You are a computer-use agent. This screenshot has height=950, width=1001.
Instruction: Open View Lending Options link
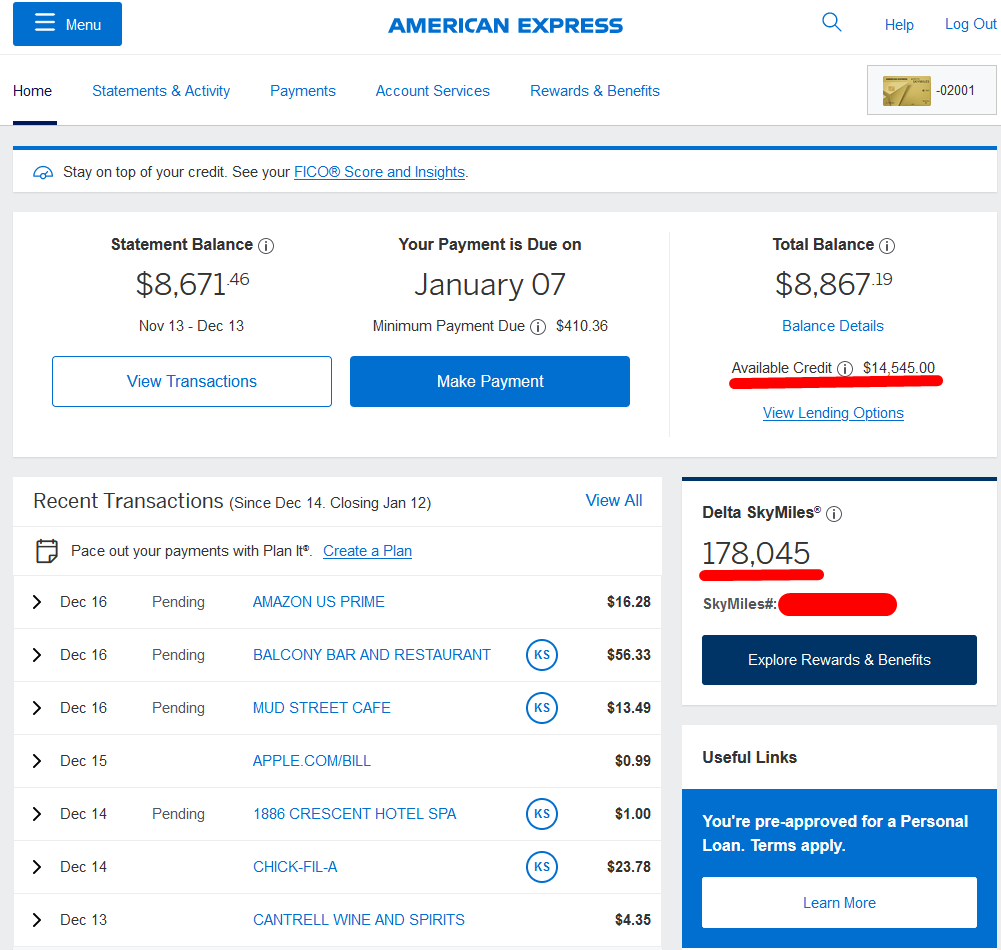tap(833, 413)
